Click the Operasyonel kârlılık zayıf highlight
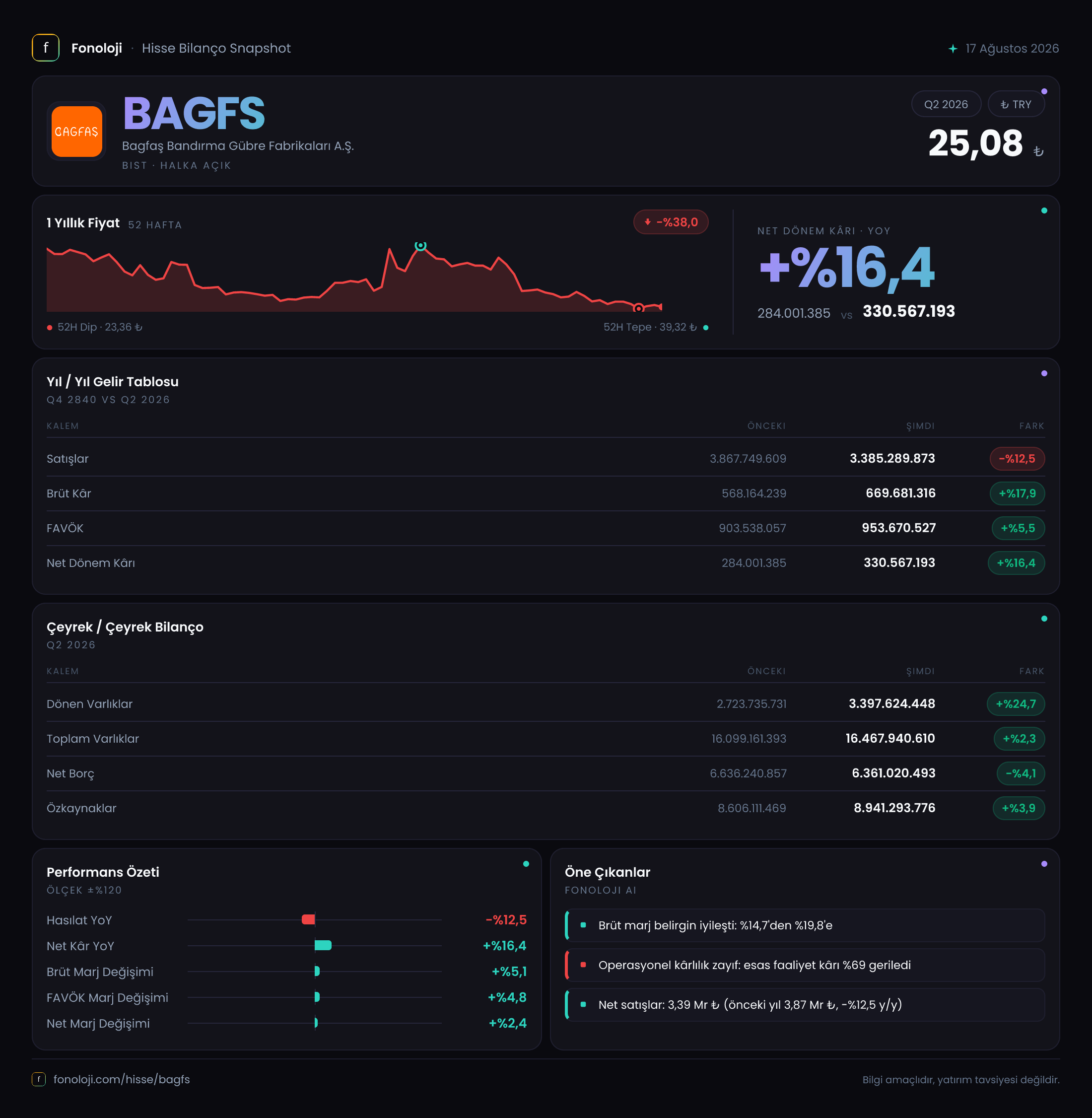Image resolution: width=1092 pixels, height=1118 pixels. click(x=805, y=965)
